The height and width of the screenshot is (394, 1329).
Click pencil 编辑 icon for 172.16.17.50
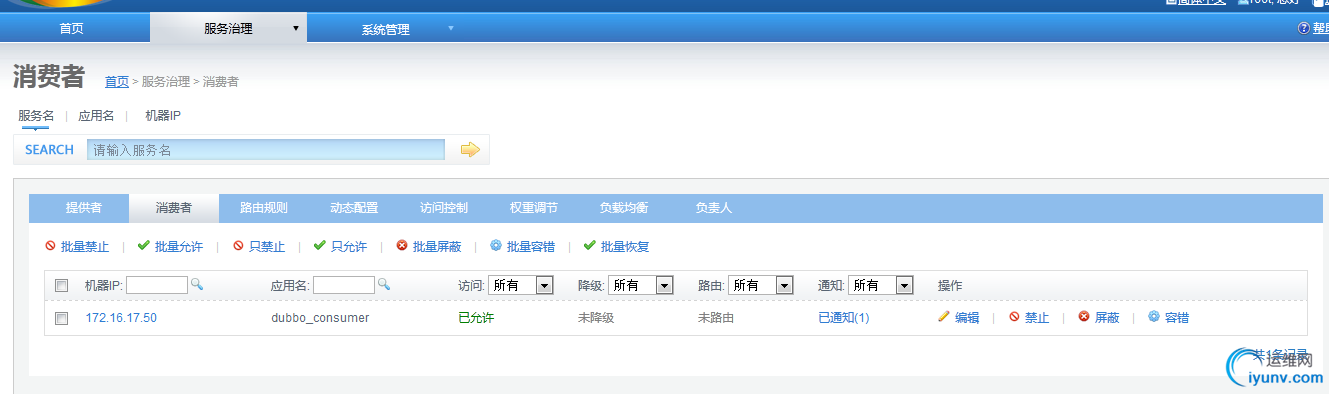point(943,317)
